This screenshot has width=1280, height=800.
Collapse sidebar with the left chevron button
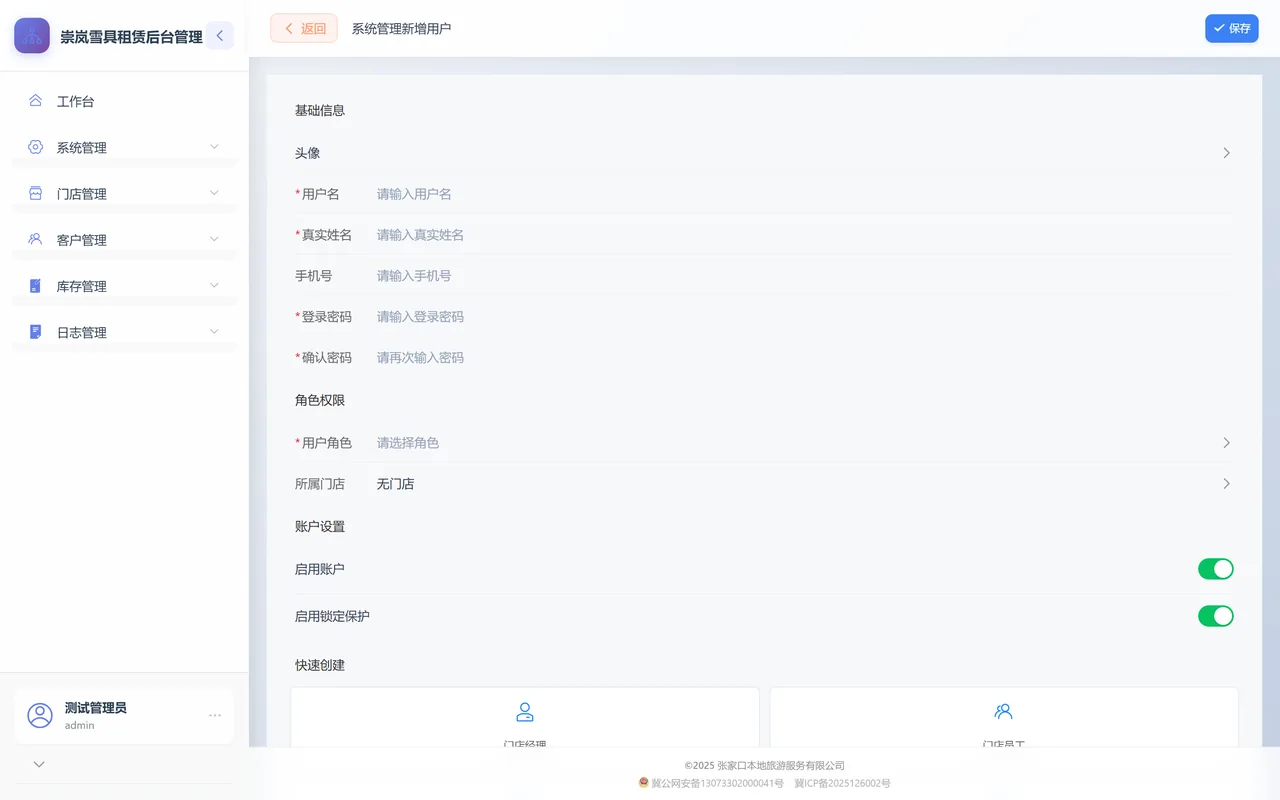click(x=220, y=36)
